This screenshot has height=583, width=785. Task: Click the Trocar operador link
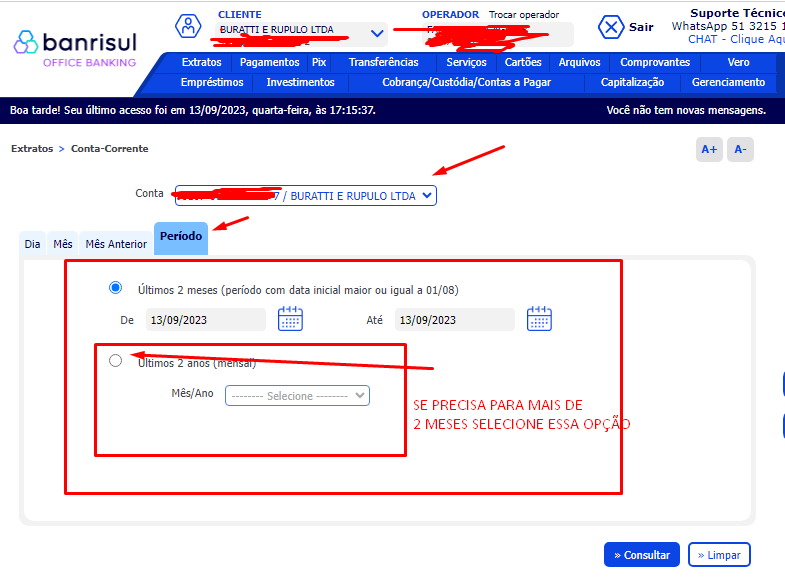[524, 15]
